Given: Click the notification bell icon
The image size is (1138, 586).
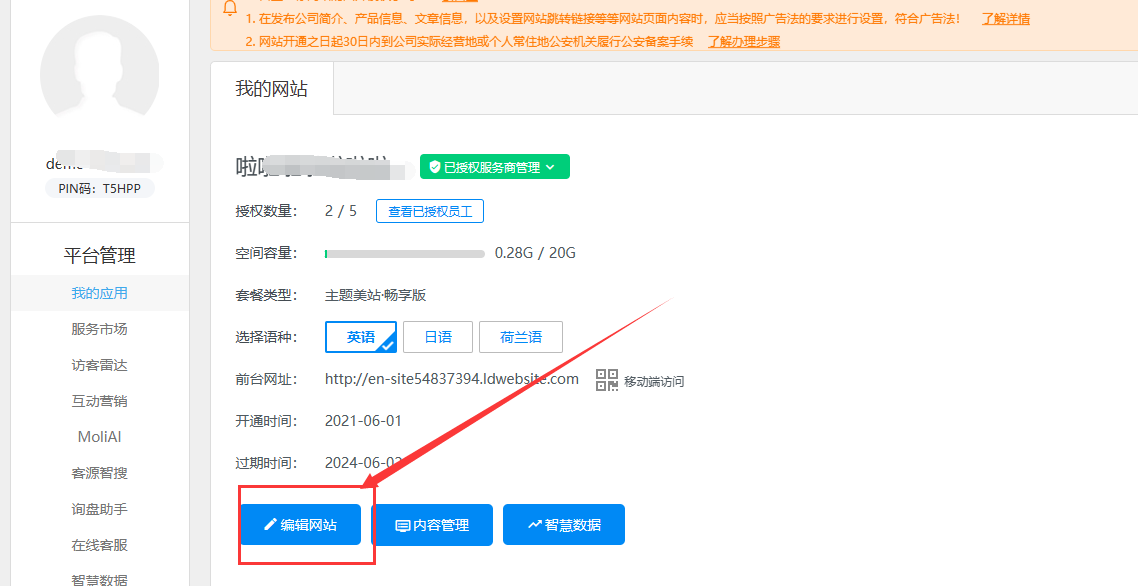Looking at the screenshot, I should (230, 8).
